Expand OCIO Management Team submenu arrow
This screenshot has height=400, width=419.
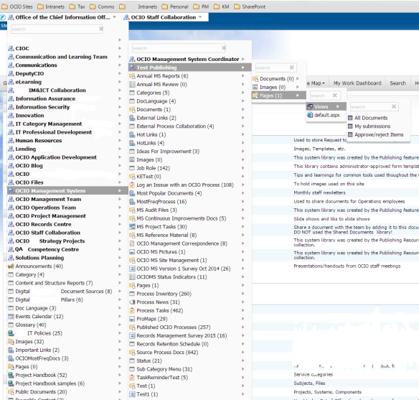tap(119, 199)
